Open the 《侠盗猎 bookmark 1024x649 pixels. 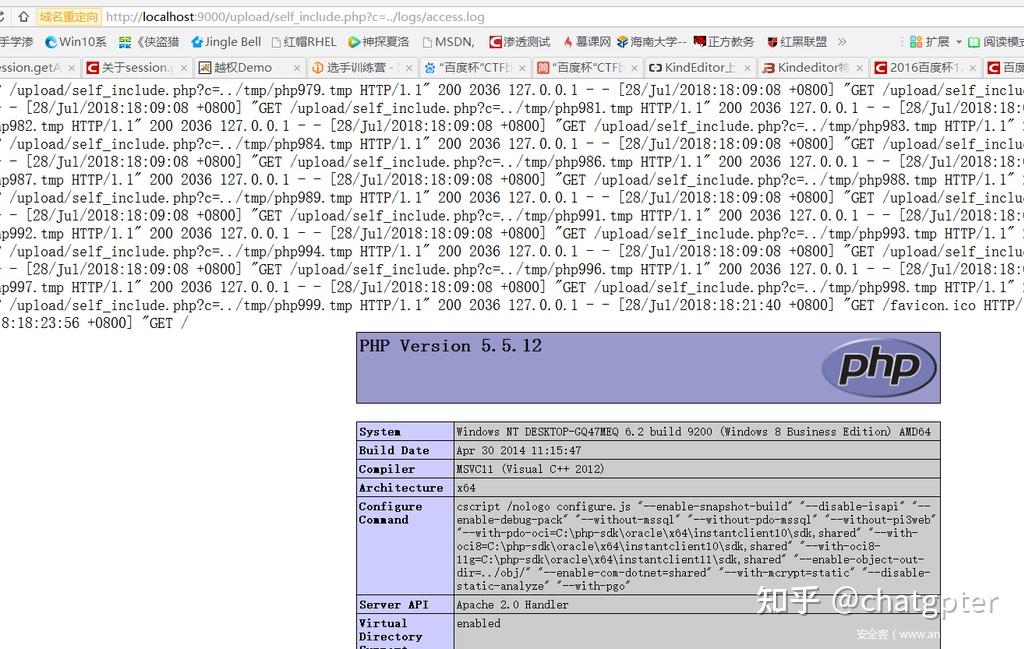point(149,42)
